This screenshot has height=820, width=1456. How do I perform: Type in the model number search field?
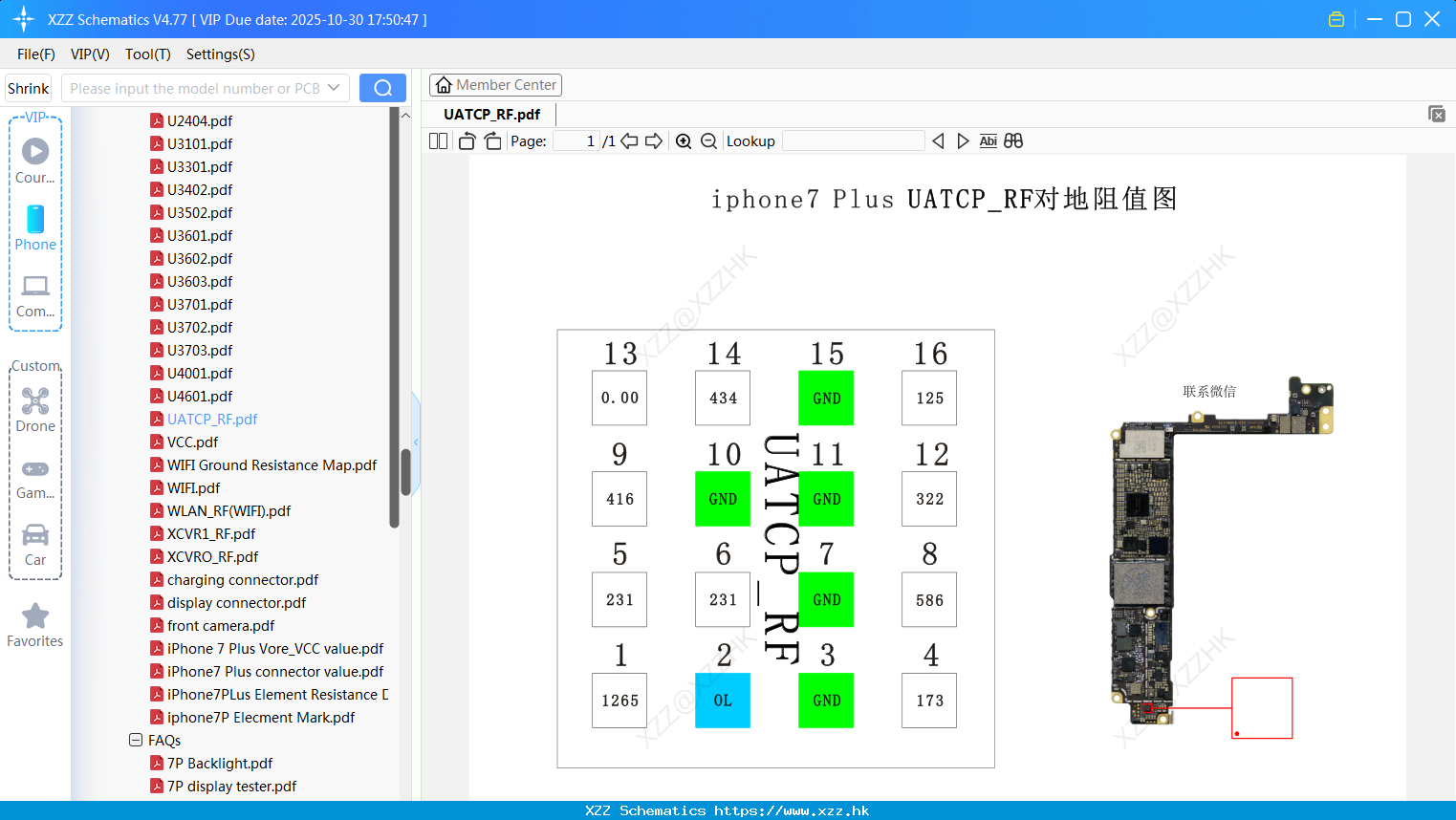coord(194,88)
